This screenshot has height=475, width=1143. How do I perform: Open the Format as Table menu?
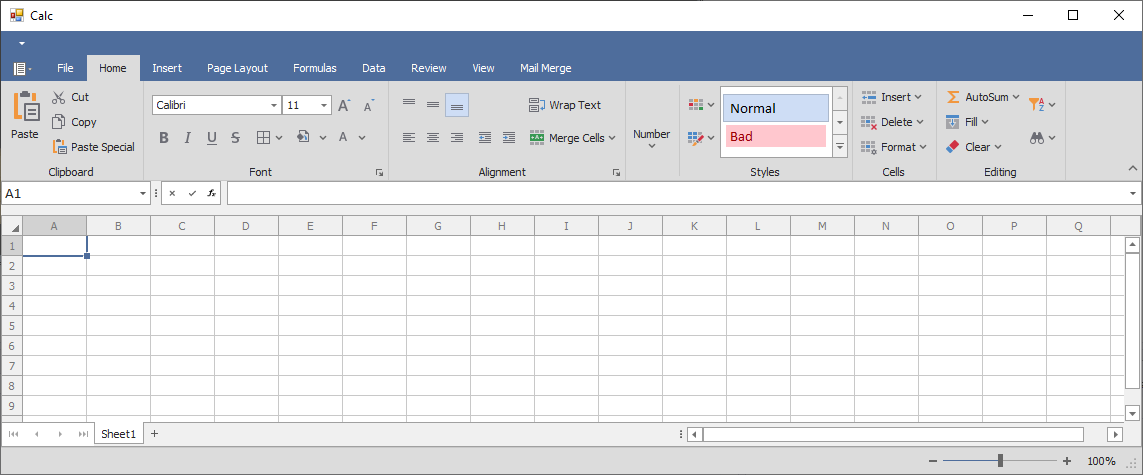coord(701,138)
